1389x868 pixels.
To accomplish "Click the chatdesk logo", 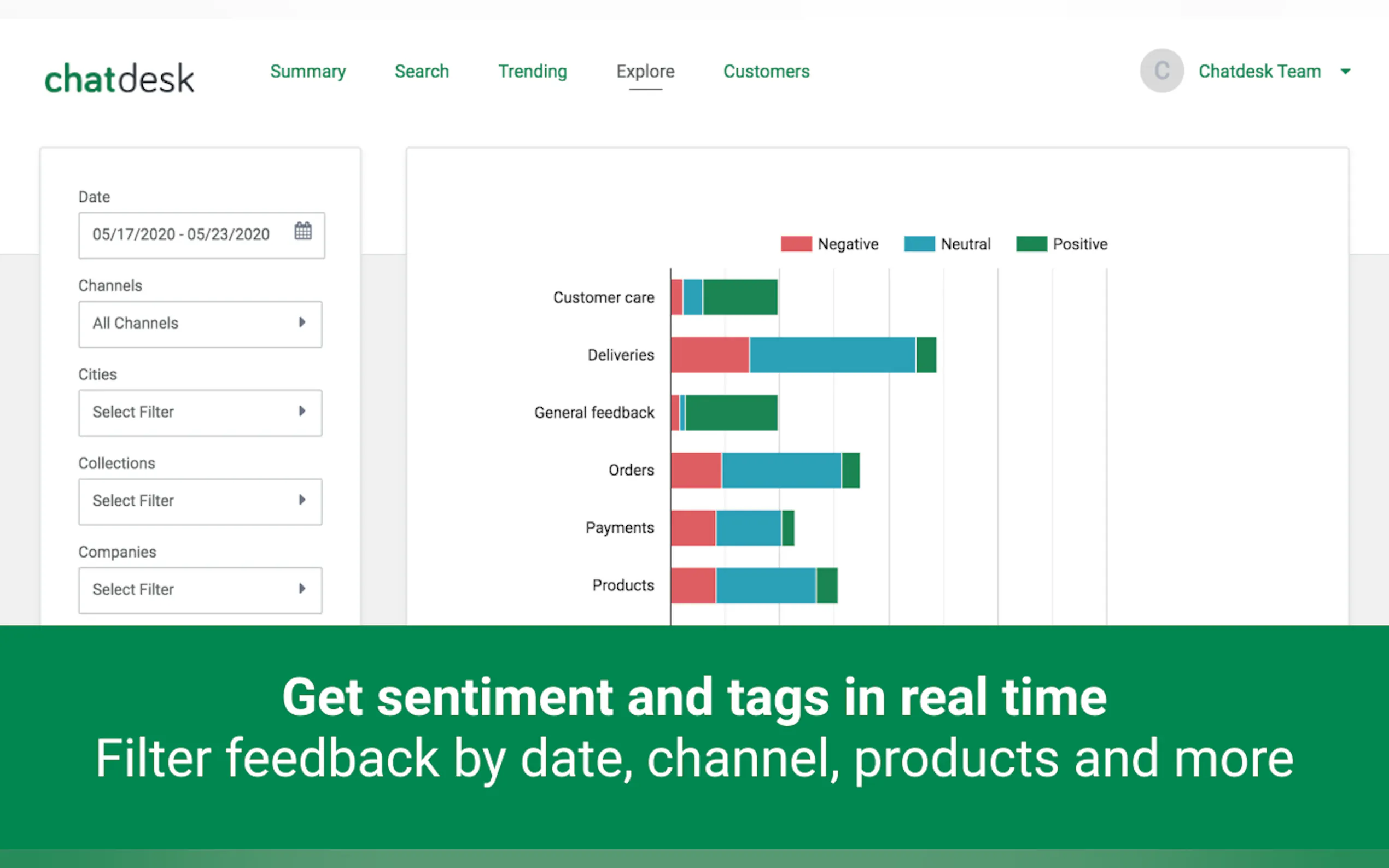I will pos(119,78).
